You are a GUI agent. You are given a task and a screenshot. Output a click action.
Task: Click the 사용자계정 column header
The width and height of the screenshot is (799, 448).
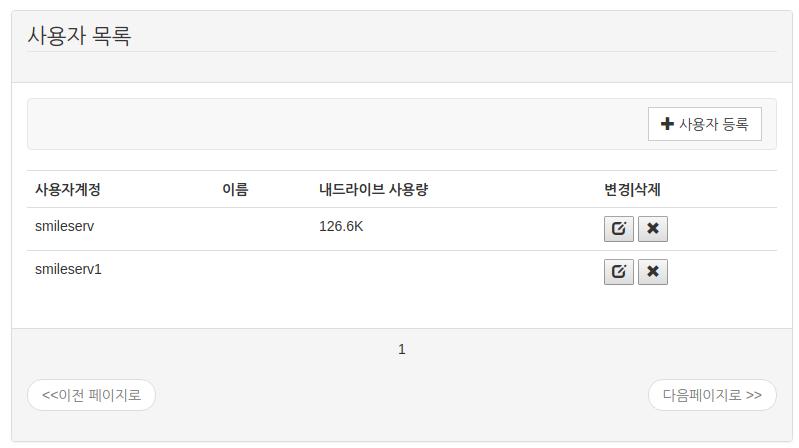point(68,189)
